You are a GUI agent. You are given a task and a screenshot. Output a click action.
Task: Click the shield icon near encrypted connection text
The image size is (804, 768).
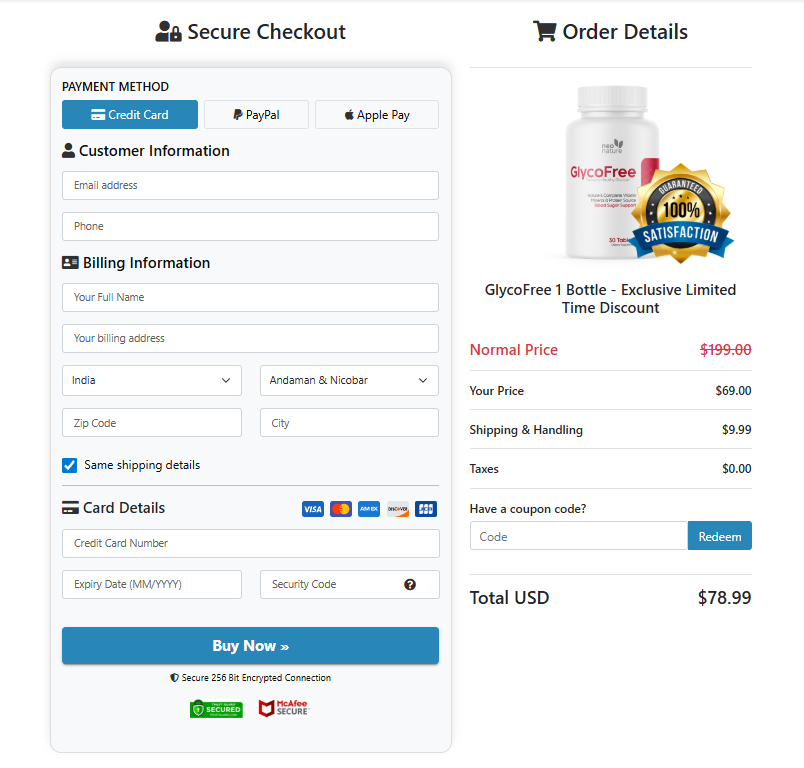pyautogui.click(x=174, y=678)
